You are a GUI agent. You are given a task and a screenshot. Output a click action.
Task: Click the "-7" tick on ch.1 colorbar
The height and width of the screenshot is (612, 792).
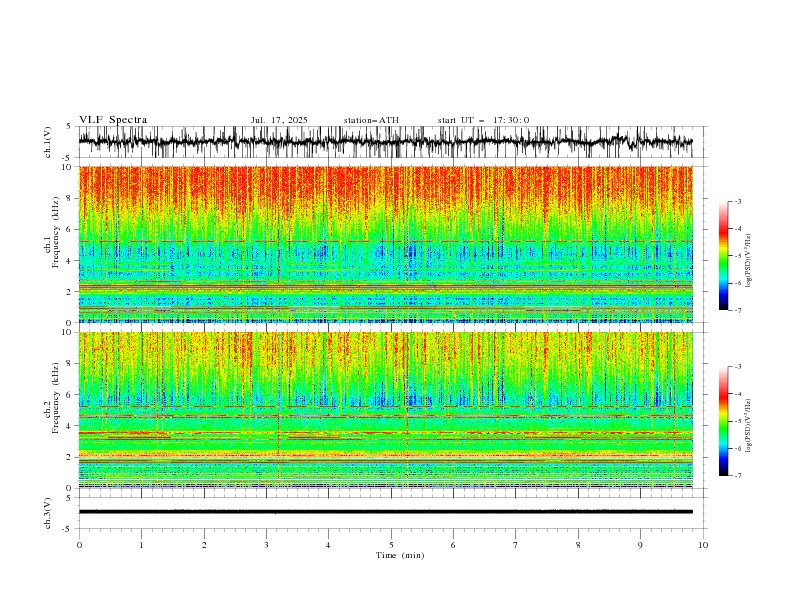[x=738, y=311]
